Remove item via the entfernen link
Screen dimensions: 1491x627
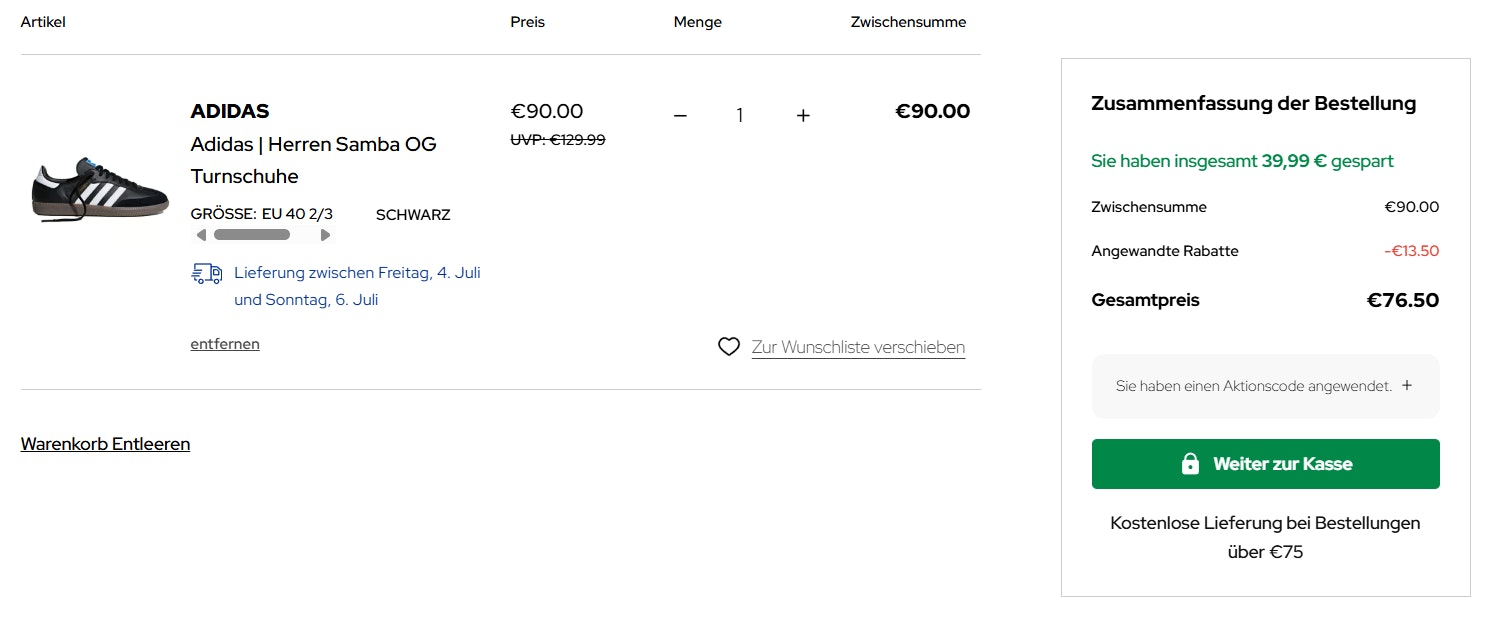(x=225, y=344)
